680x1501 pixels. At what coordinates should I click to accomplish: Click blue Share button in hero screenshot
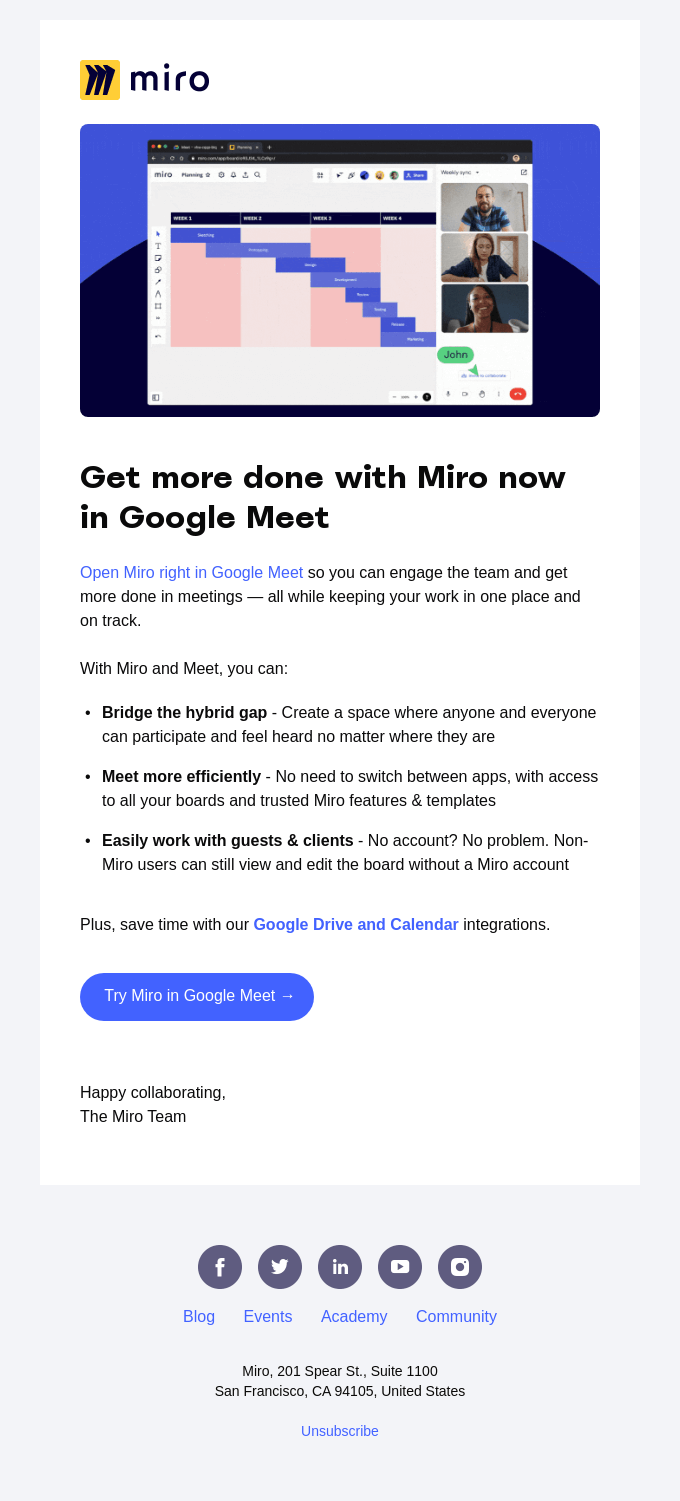(415, 175)
